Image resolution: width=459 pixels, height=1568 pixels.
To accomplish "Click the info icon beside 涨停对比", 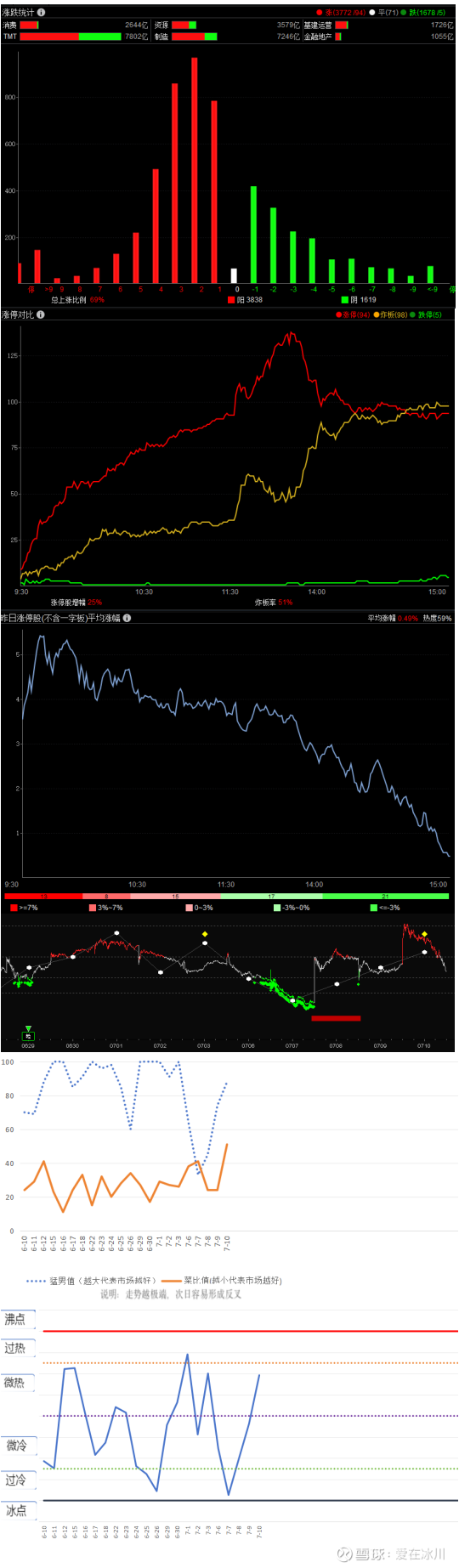I will pos(41,314).
